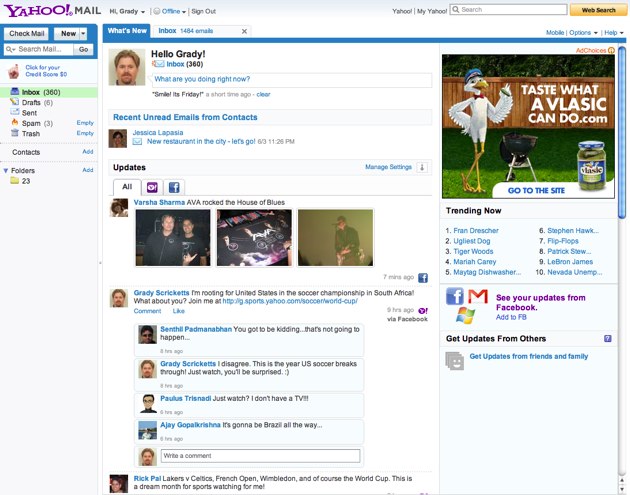Click the AdChoices icon above the ad
630x495 pixels.
coord(610,49)
